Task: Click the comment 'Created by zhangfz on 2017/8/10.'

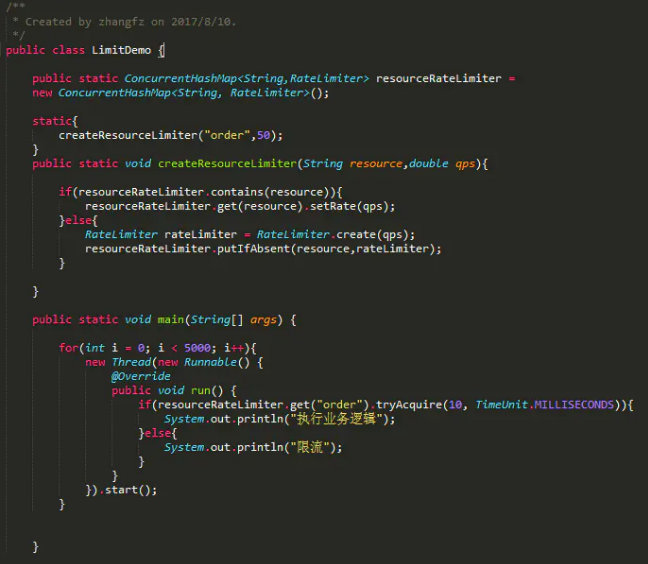Action: coord(131,22)
